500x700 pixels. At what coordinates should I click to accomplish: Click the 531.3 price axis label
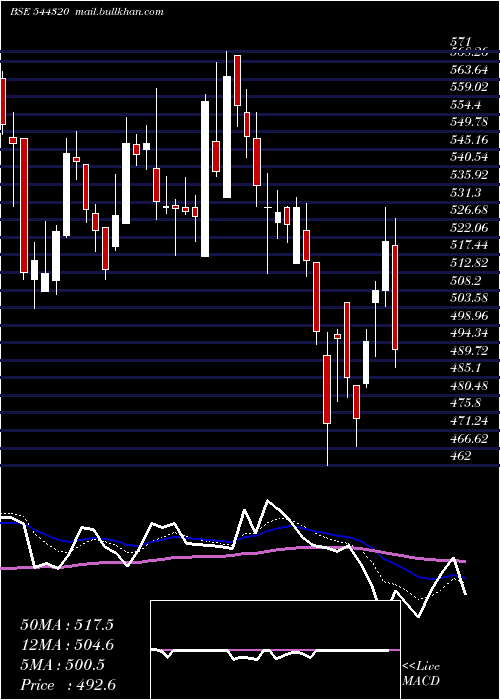pyautogui.click(x=465, y=192)
